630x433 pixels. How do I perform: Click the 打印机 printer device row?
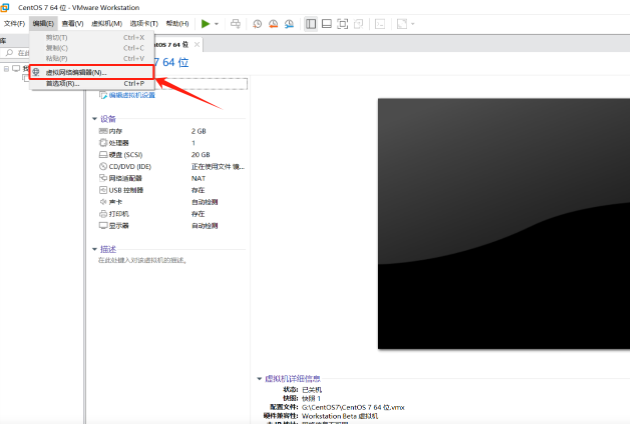[x=172, y=214]
